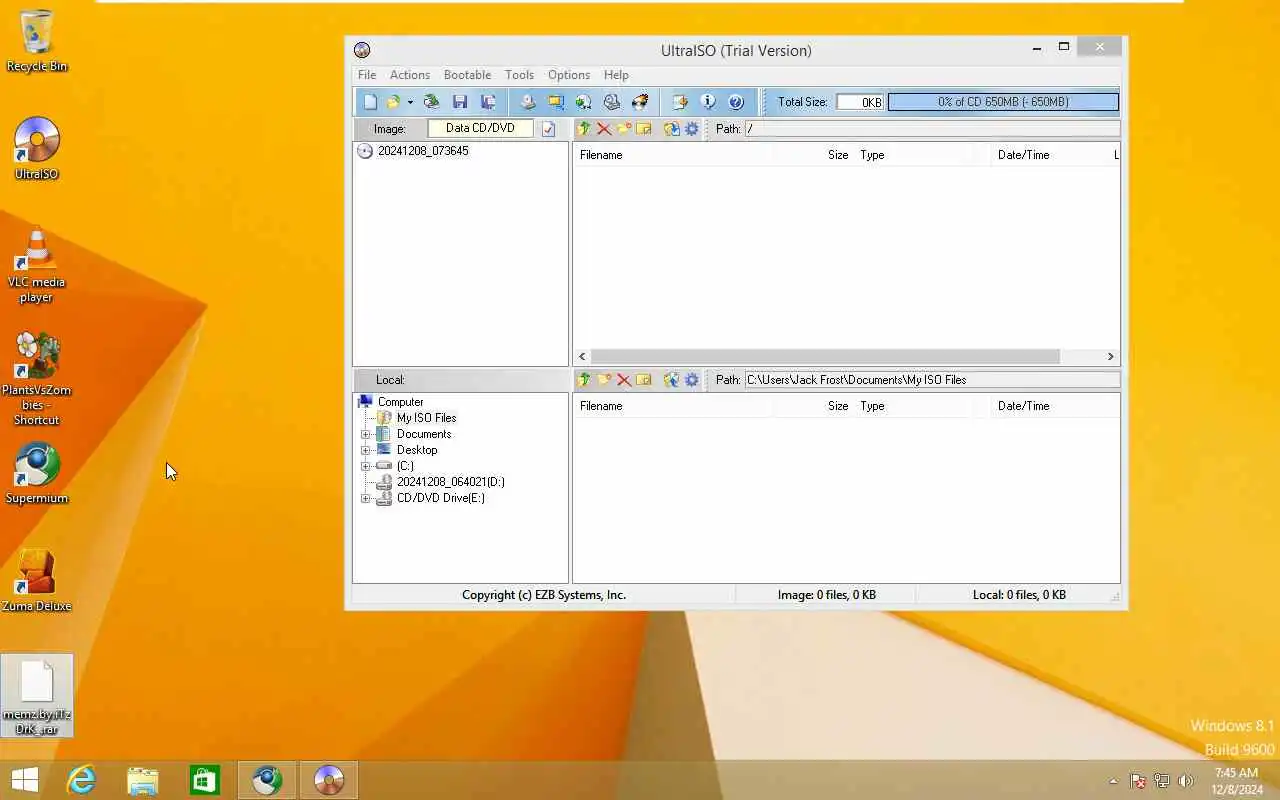Click the Help question mark icon
The height and width of the screenshot is (800, 1280).
[736, 102]
